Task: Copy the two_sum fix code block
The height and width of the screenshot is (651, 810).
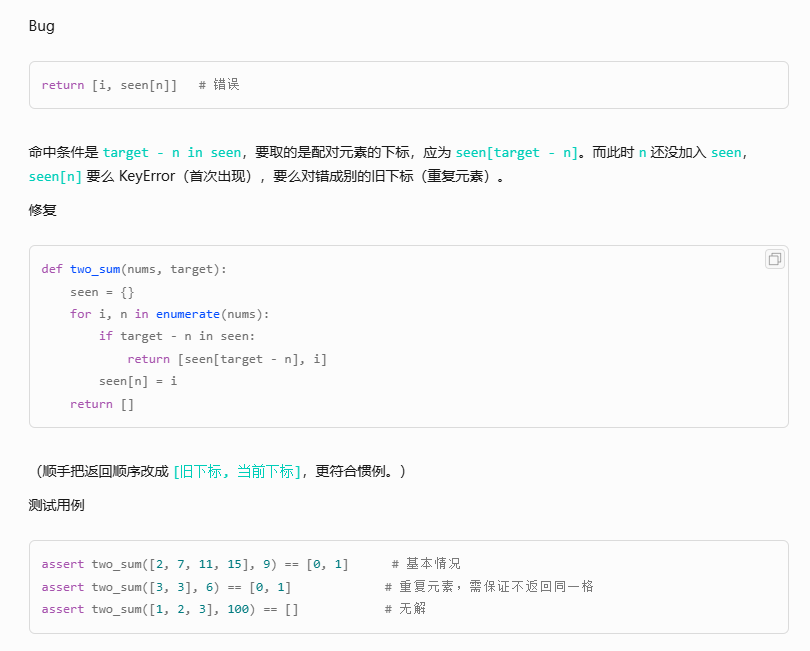Action: [x=774, y=259]
